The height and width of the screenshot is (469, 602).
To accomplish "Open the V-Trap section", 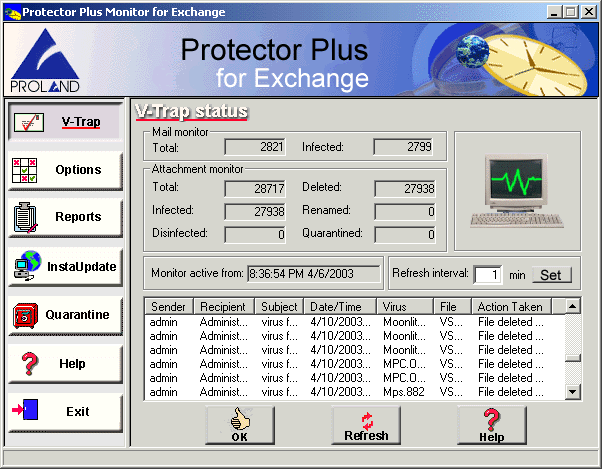I will click(x=65, y=122).
